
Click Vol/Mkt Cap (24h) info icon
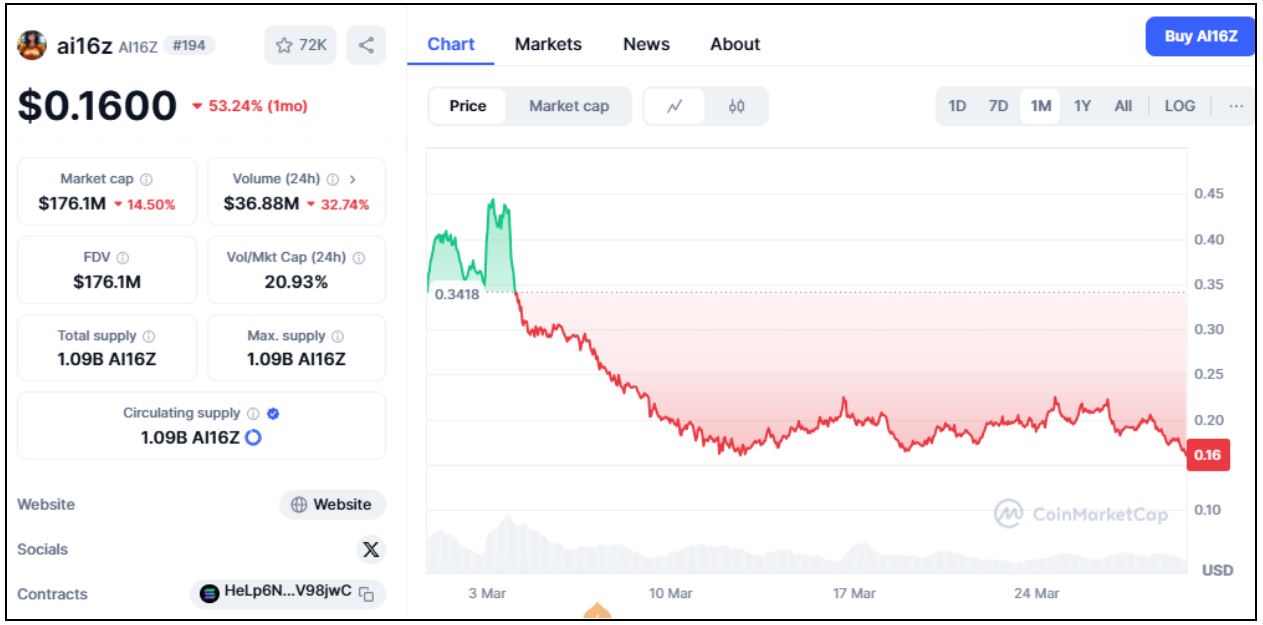359,258
